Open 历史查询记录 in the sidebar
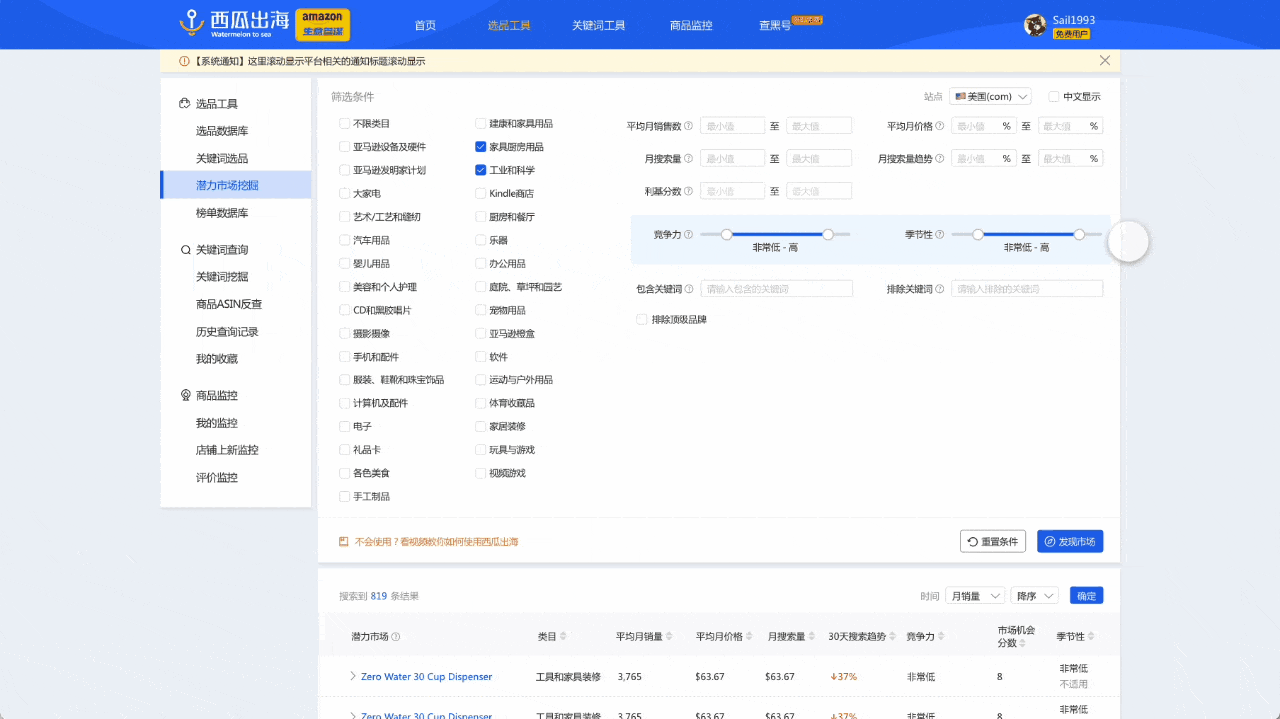The image size is (1280, 719). coord(229,331)
